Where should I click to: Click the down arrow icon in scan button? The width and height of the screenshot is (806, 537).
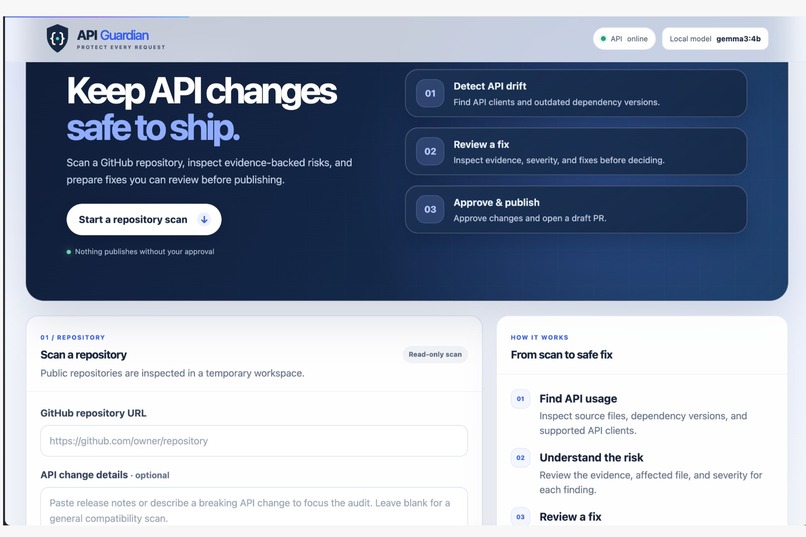204,219
